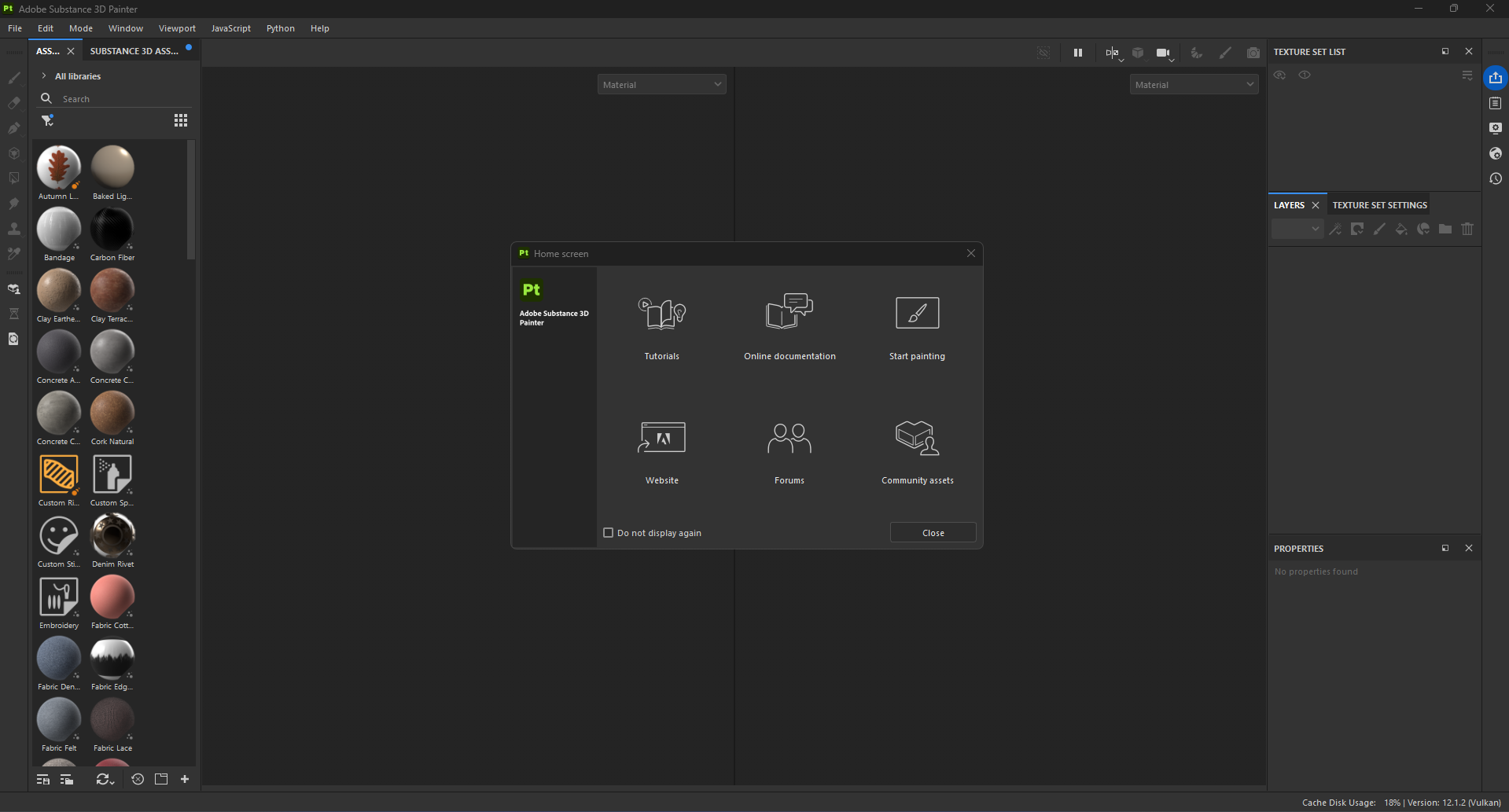Open the Edit menu
Viewport: 1509px width, 812px height.
[46, 28]
